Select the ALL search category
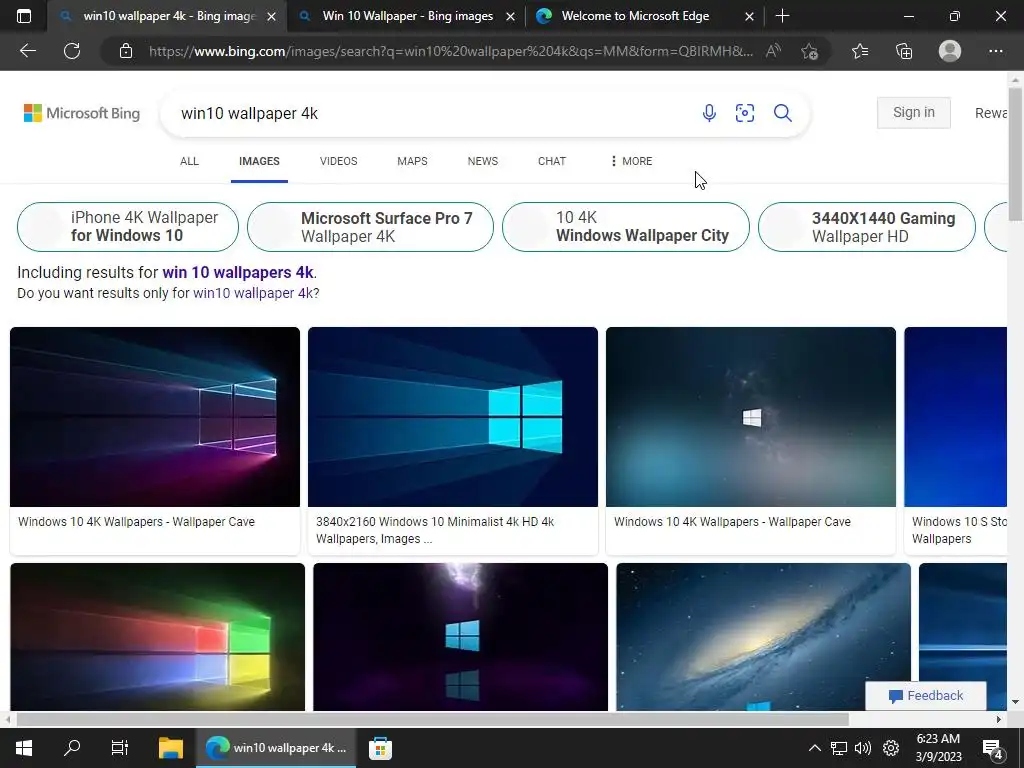1024x768 pixels. (x=189, y=161)
